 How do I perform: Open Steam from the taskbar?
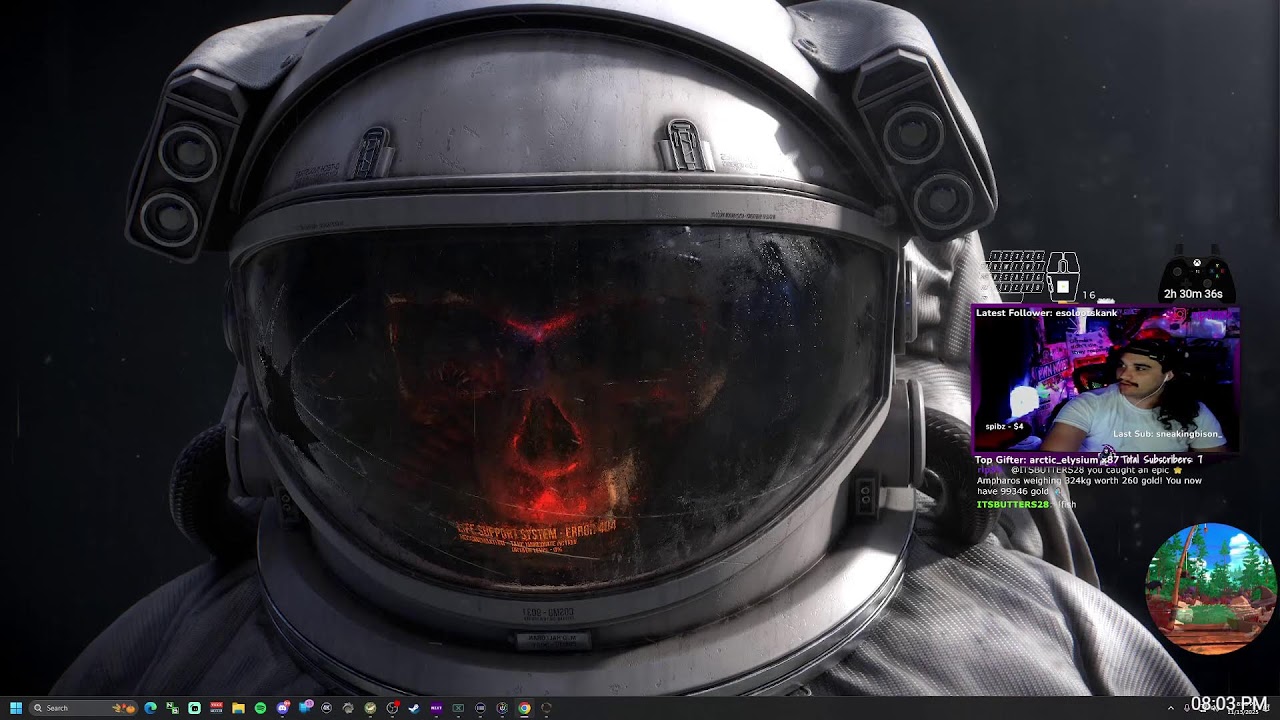(x=414, y=708)
